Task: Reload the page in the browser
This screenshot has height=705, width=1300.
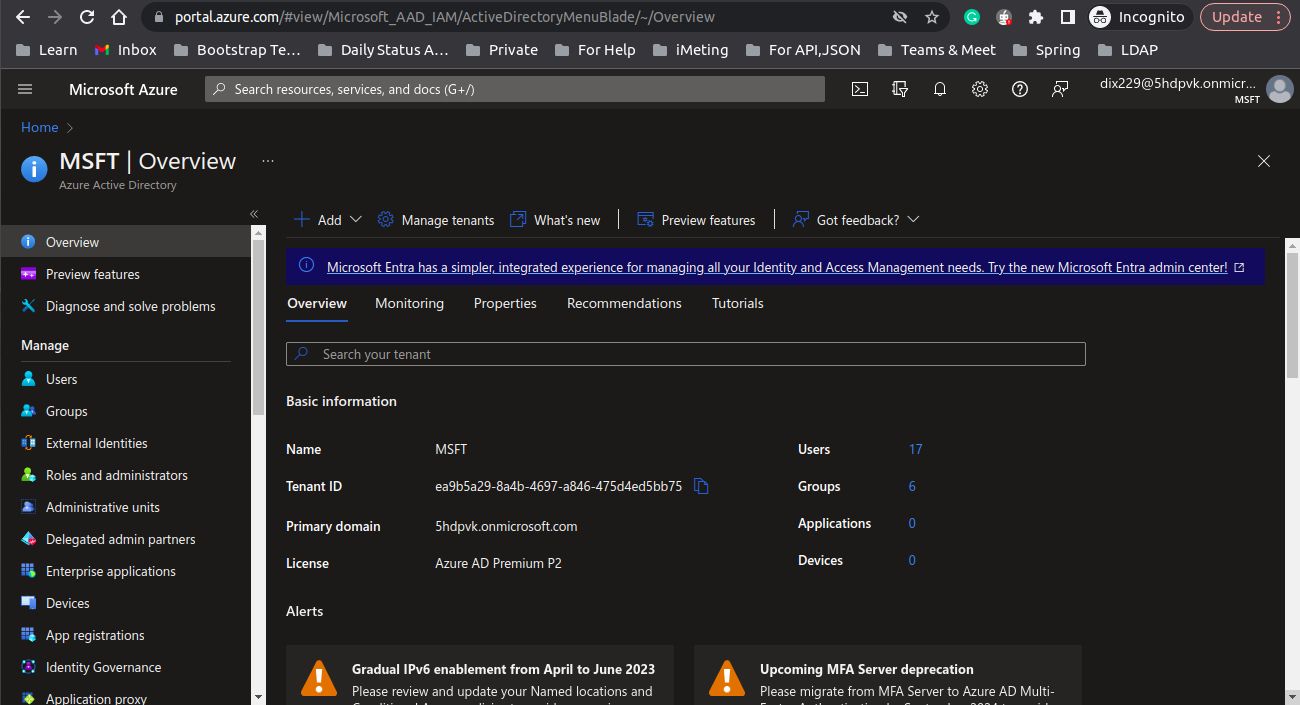Action: (x=87, y=17)
